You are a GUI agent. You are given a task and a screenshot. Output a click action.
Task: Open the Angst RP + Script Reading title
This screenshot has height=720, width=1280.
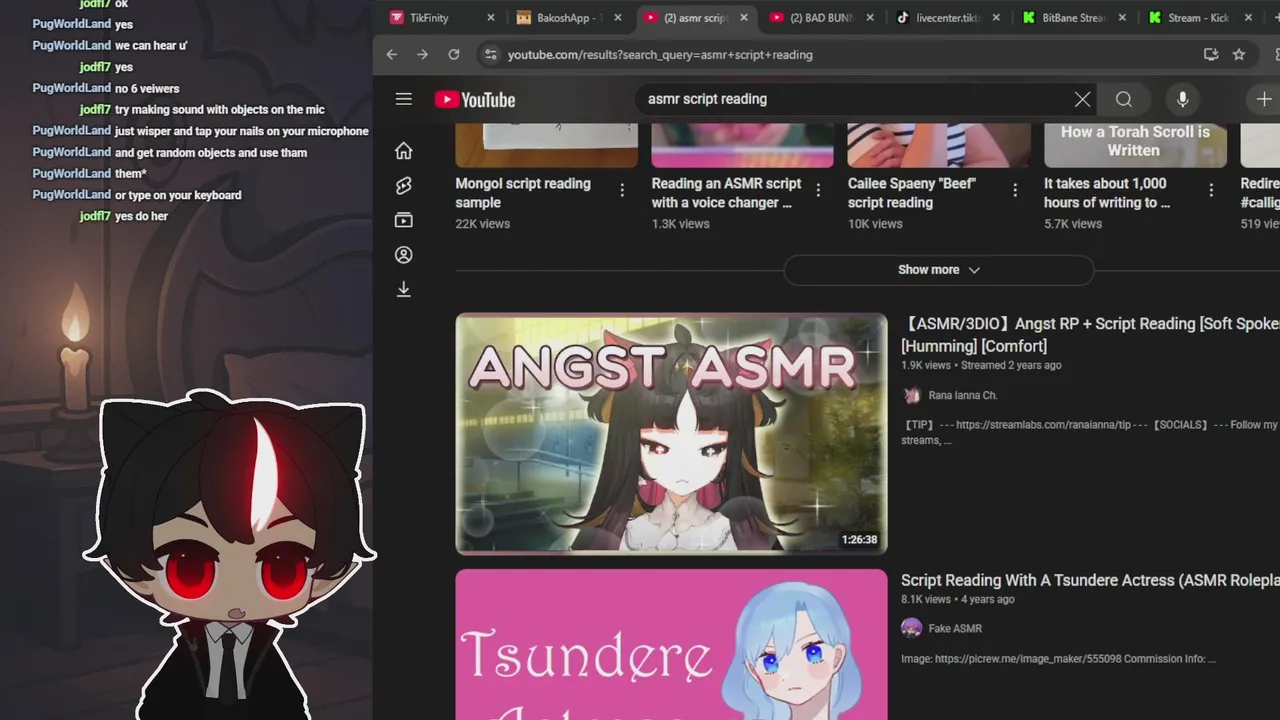(x=1090, y=335)
